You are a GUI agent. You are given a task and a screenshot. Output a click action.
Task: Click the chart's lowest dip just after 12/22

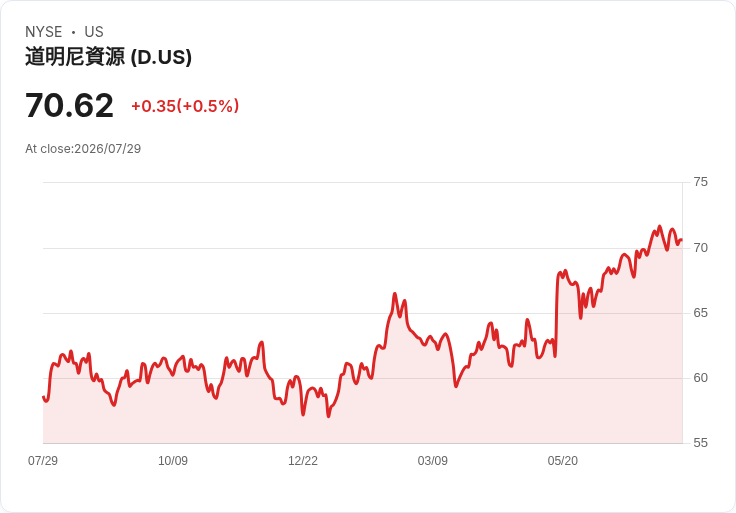[x=328, y=416]
